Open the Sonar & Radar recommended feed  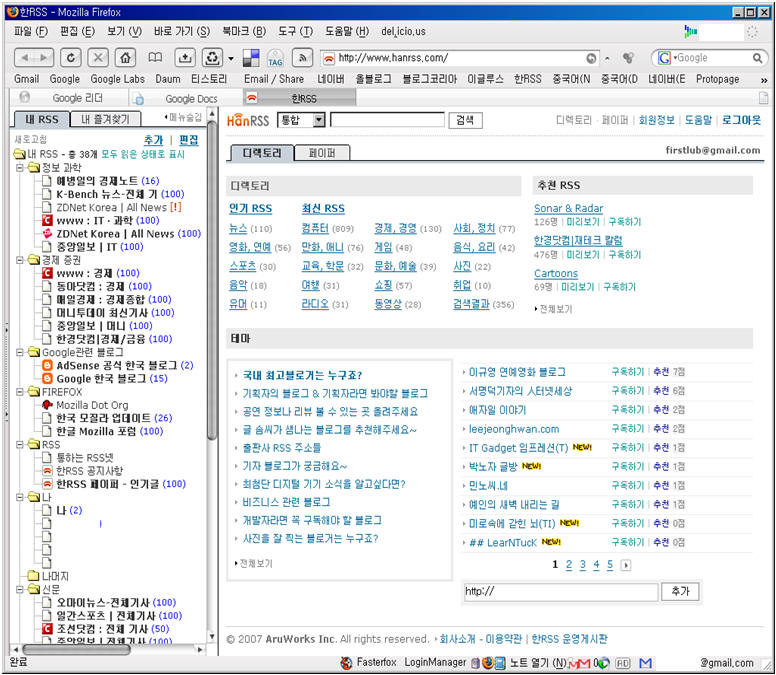pos(568,208)
